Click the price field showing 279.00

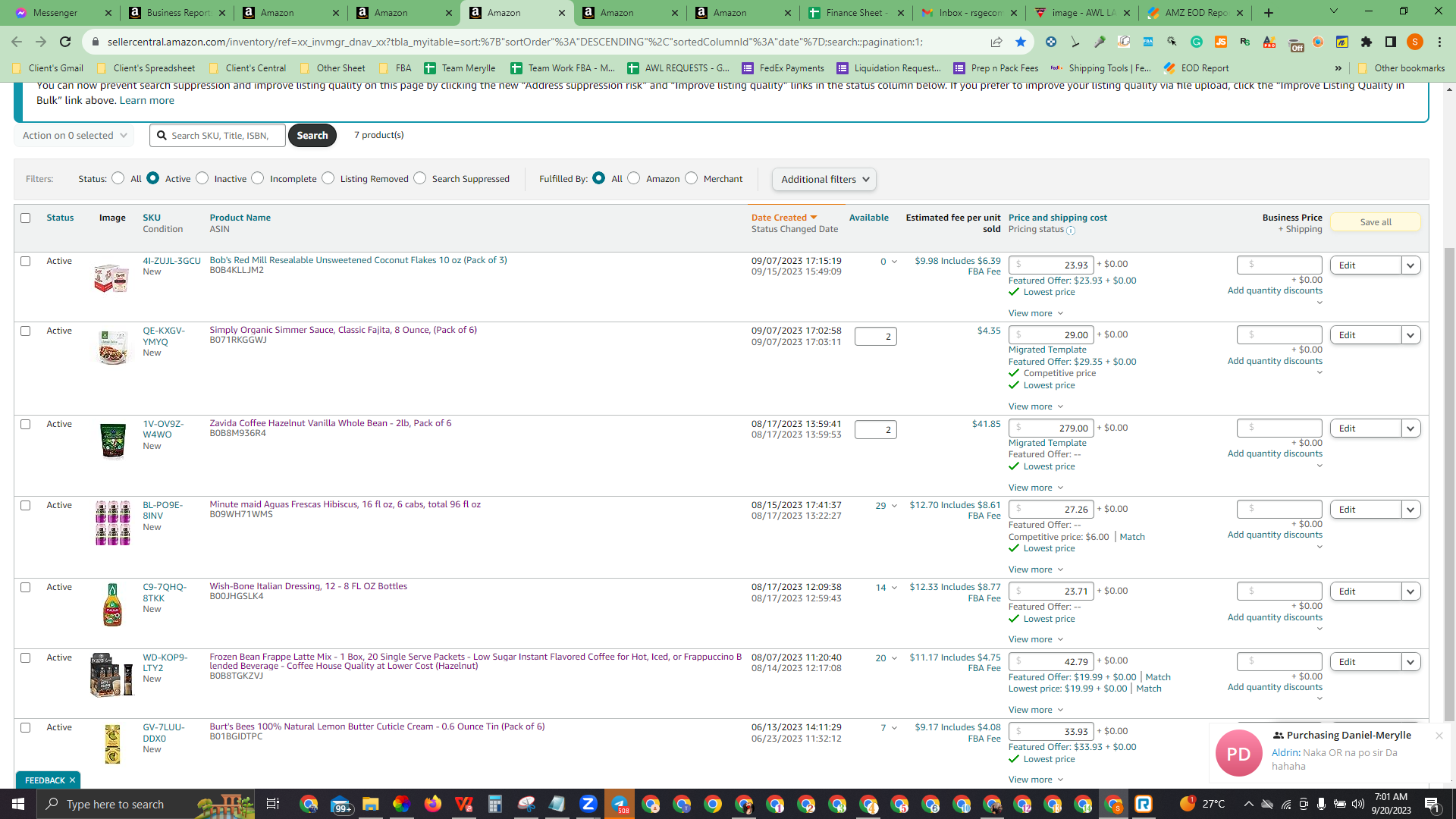[1051, 428]
